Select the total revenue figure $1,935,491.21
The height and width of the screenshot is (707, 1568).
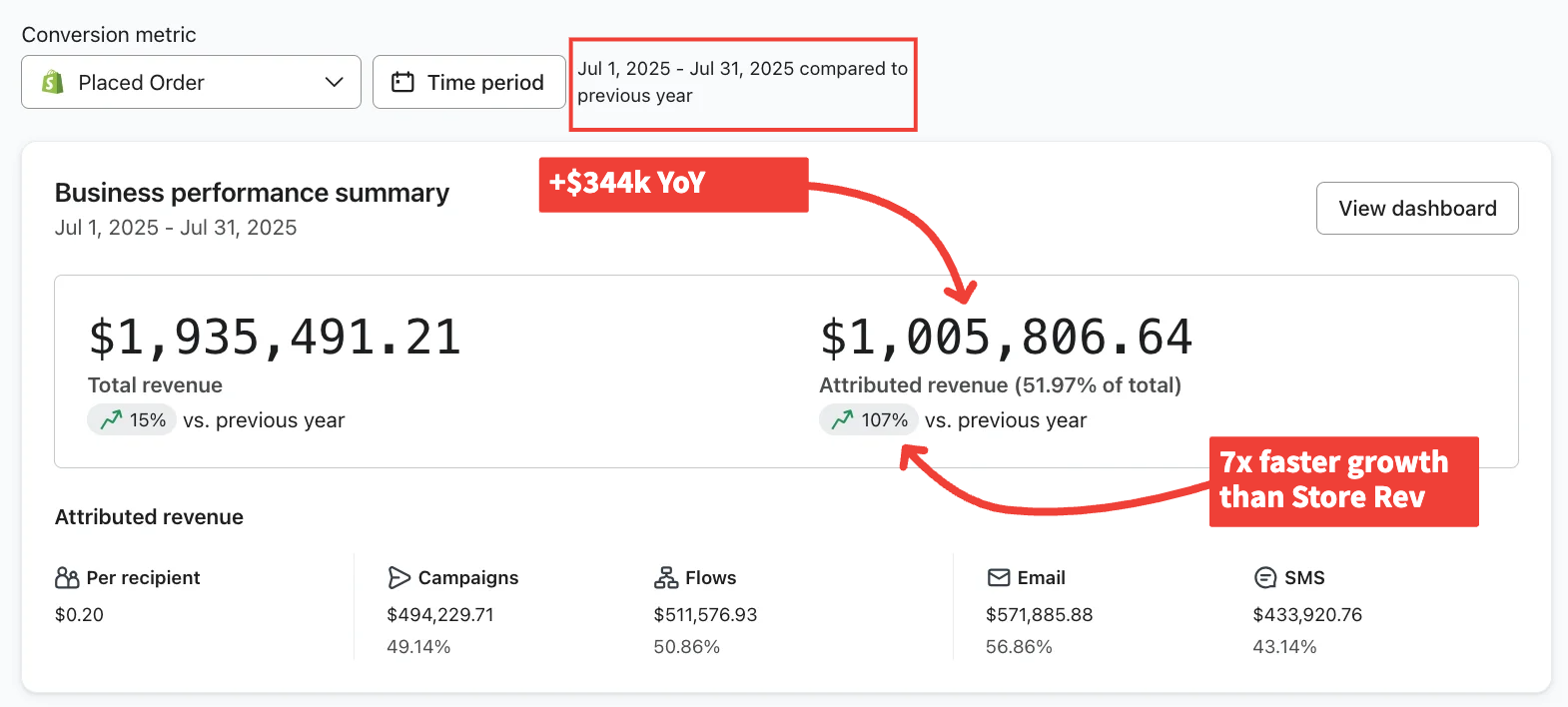click(275, 337)
